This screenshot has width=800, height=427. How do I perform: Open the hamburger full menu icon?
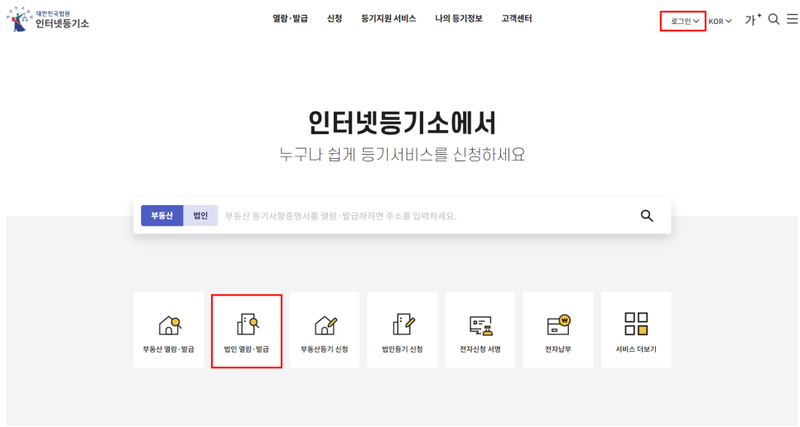792,19
